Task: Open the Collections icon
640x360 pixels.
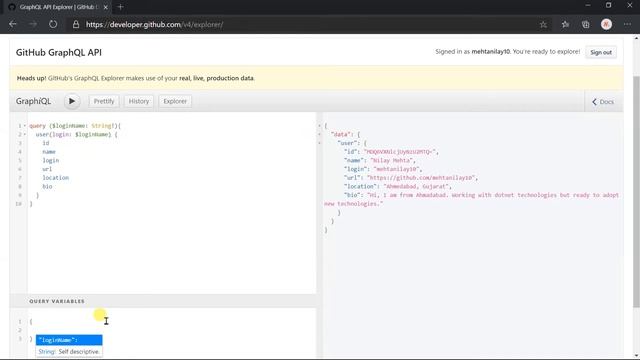Action: [586, 24]
